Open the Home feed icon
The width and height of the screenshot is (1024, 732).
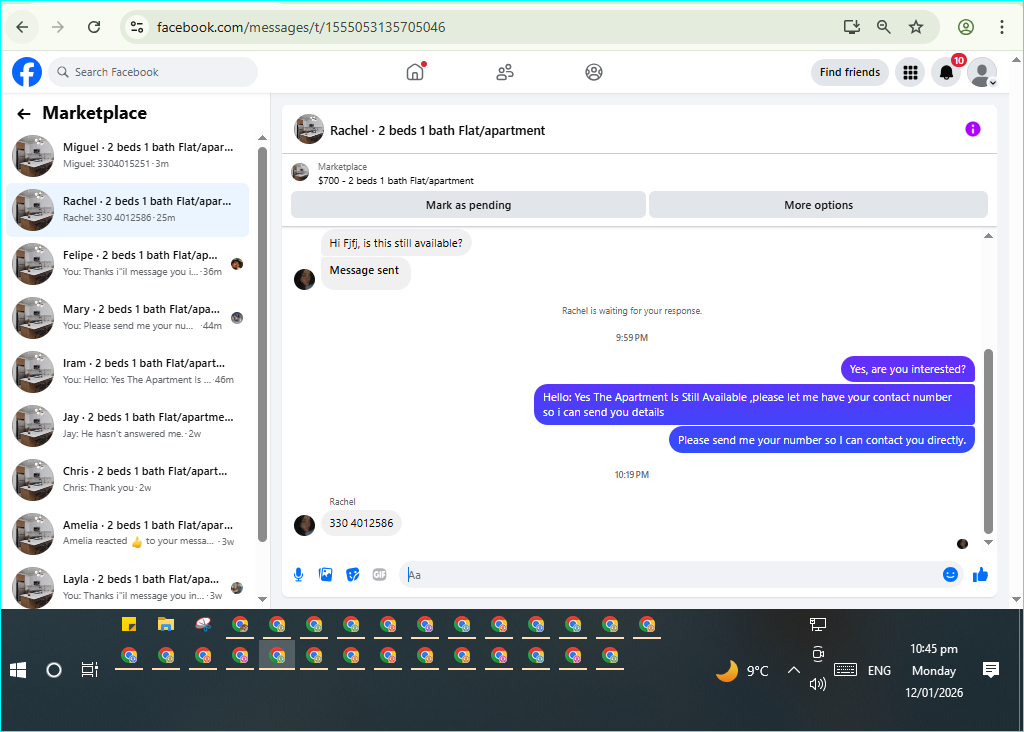415,72
